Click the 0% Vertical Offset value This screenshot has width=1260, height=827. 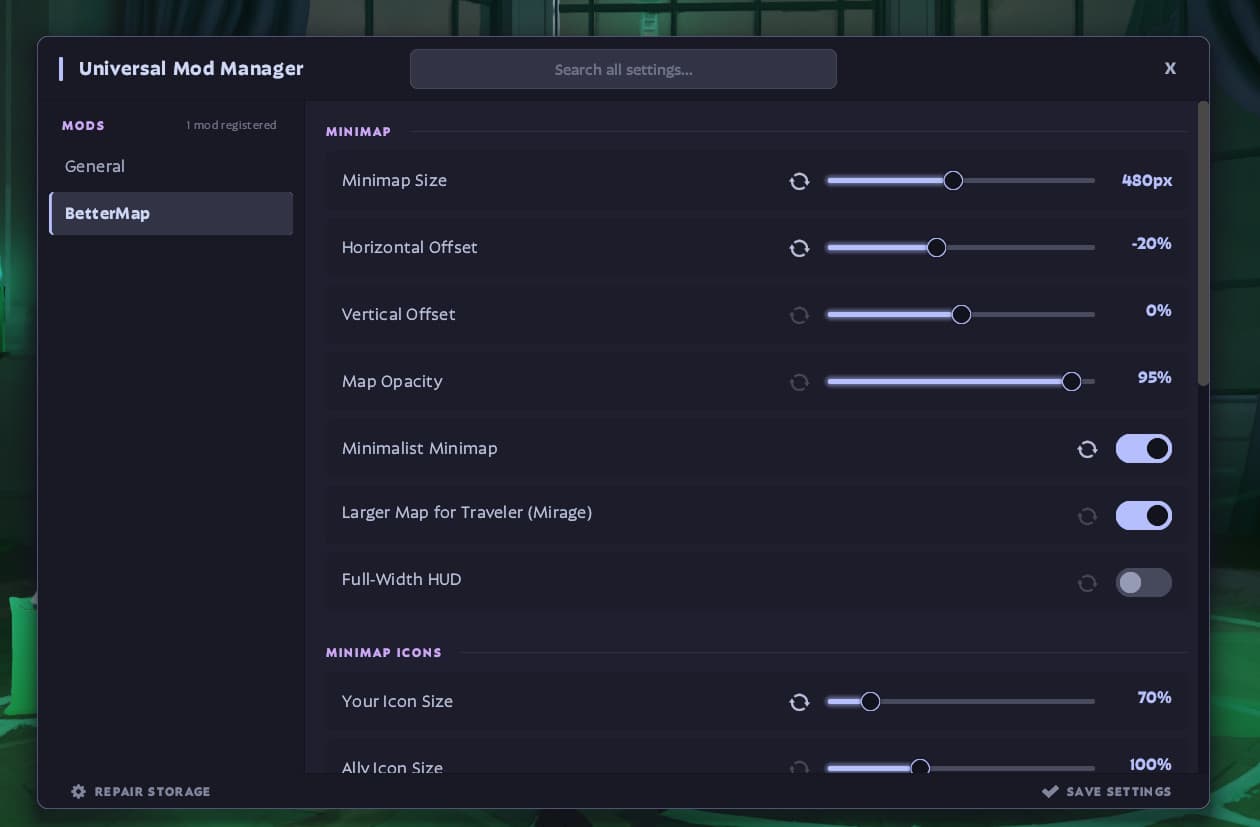pos(1158,311)
